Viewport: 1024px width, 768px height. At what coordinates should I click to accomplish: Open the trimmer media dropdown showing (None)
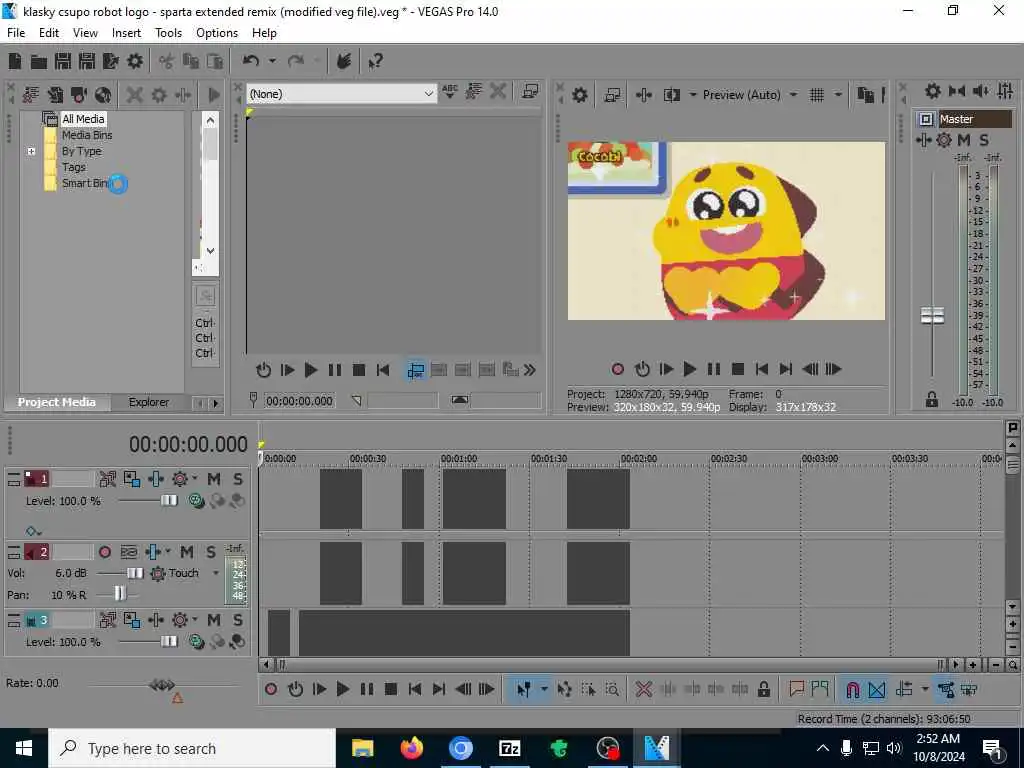(342, 94)
